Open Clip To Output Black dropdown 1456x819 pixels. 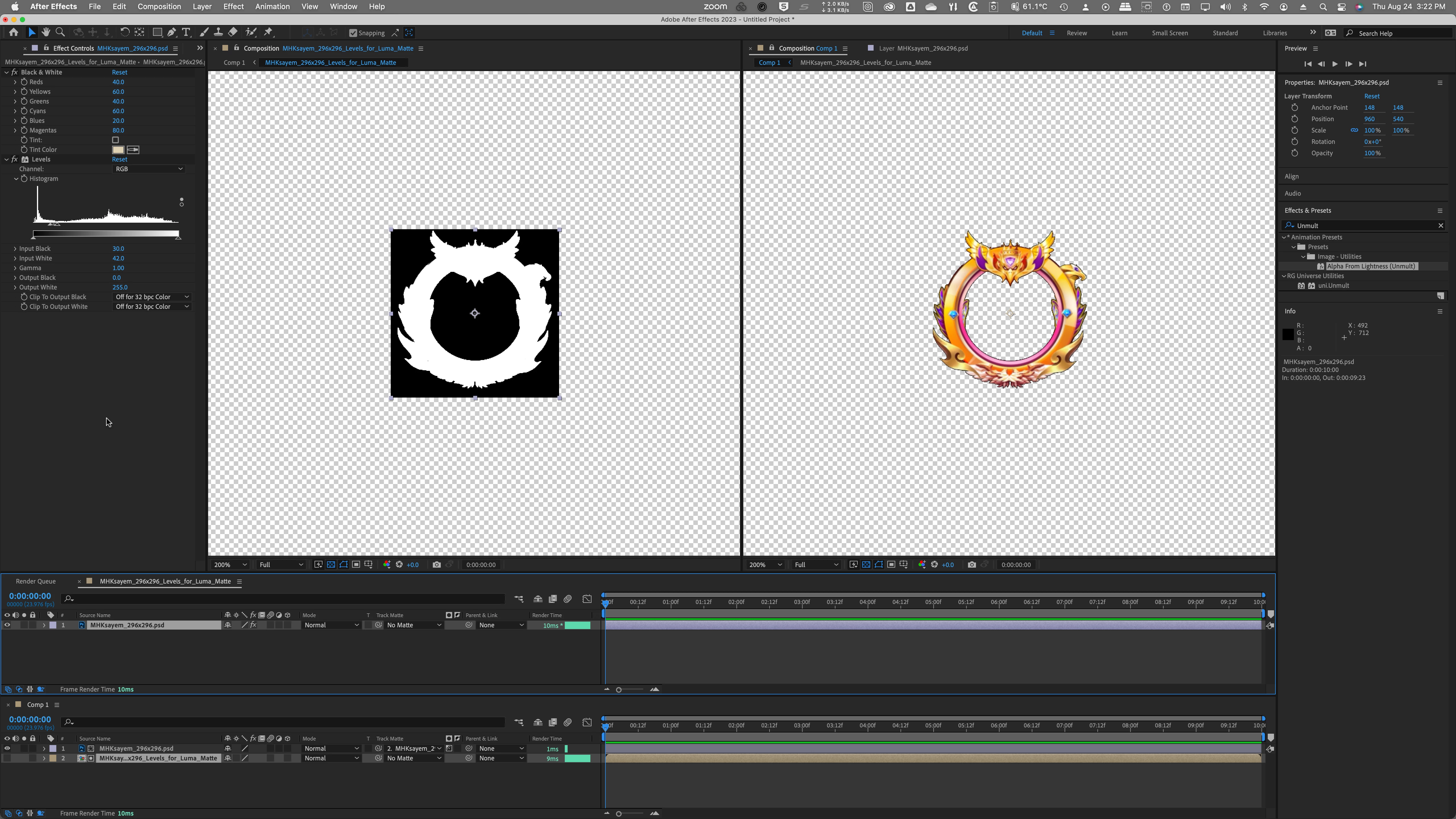pyautogui.click(x=152, y=297)
